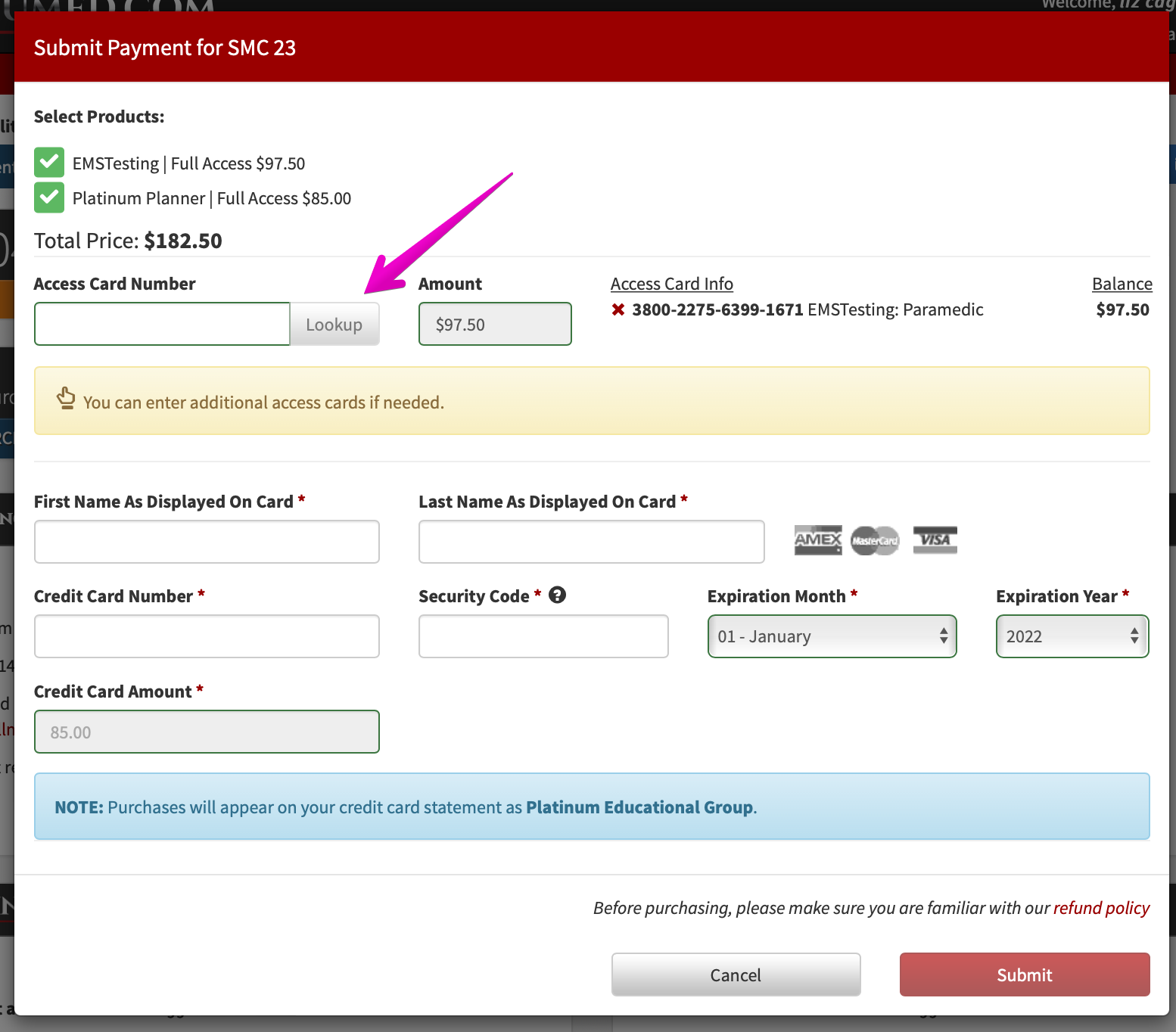
Task: Click inside the Access Card Number field
Action: tap(161, 324)
